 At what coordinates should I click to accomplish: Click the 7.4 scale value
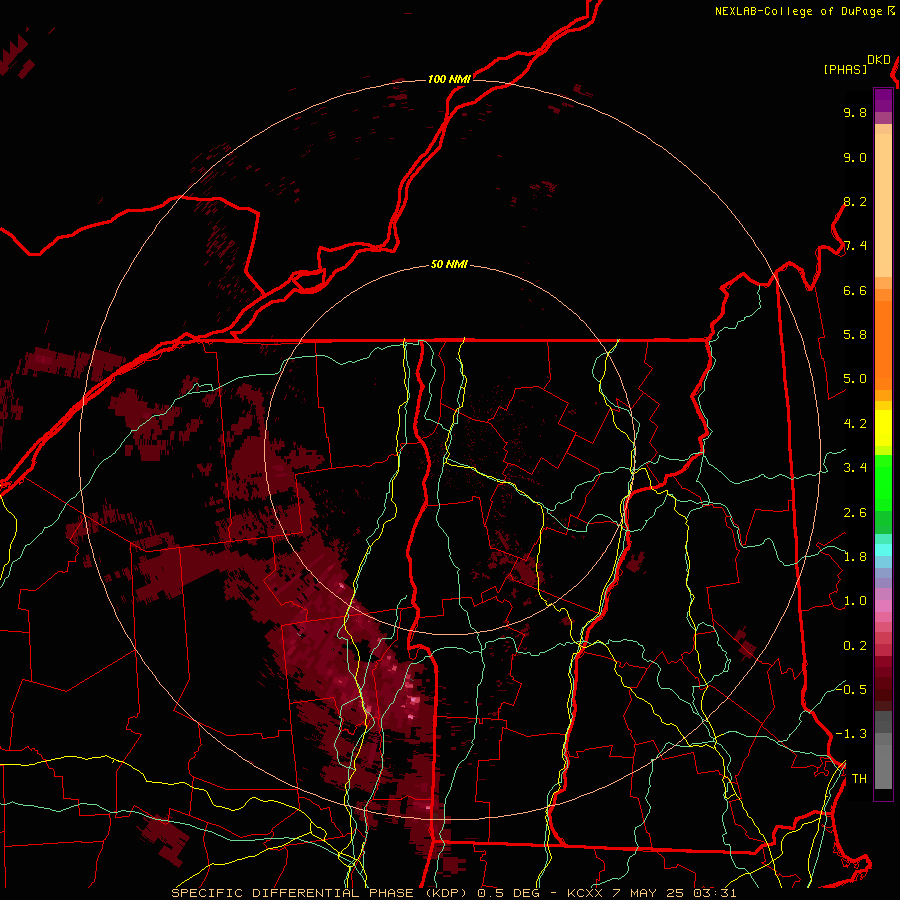point(855,246)
